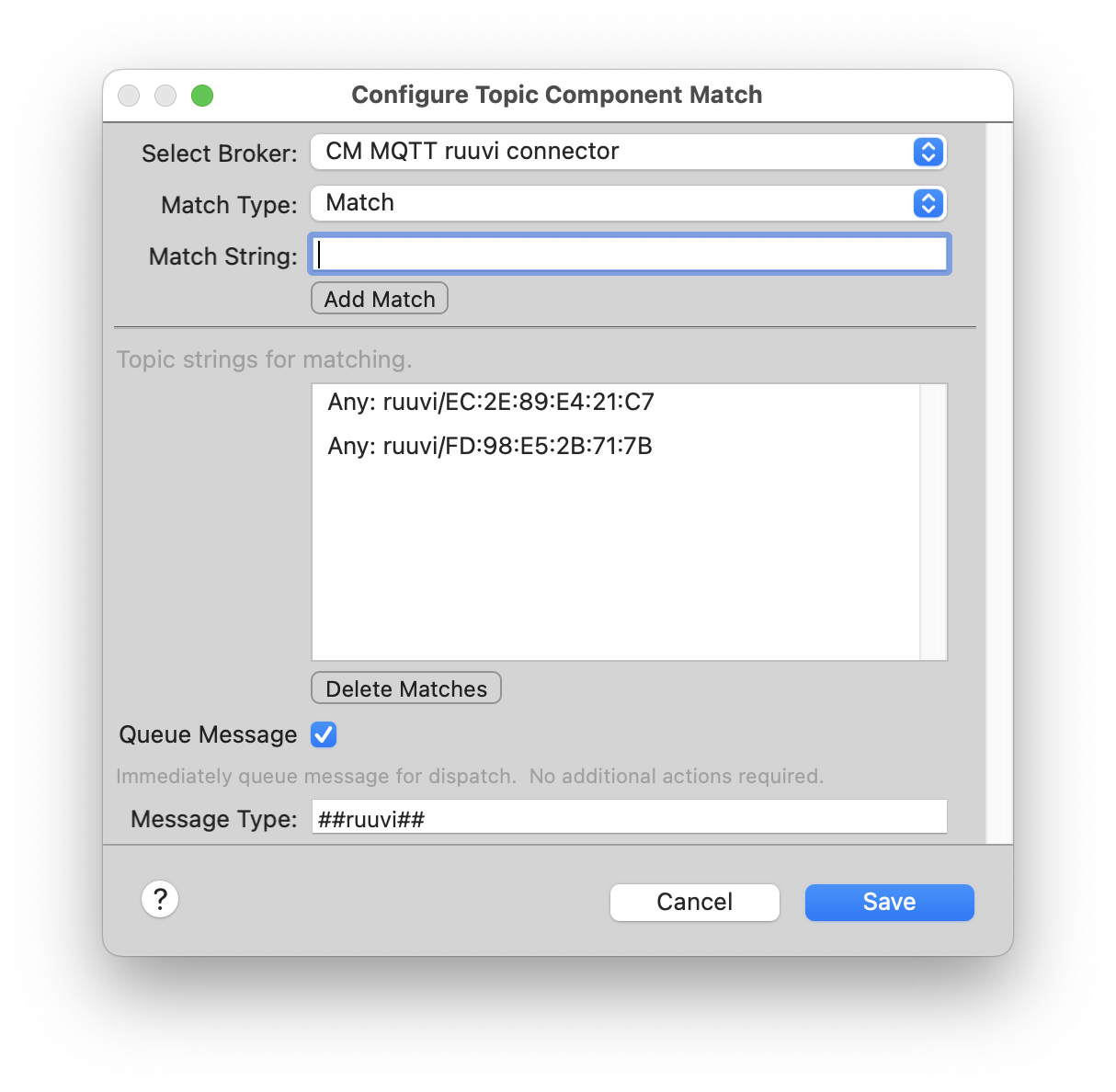Edit the Message Type field
This screenshot has width=1116, height=1092.
[630, 817]
